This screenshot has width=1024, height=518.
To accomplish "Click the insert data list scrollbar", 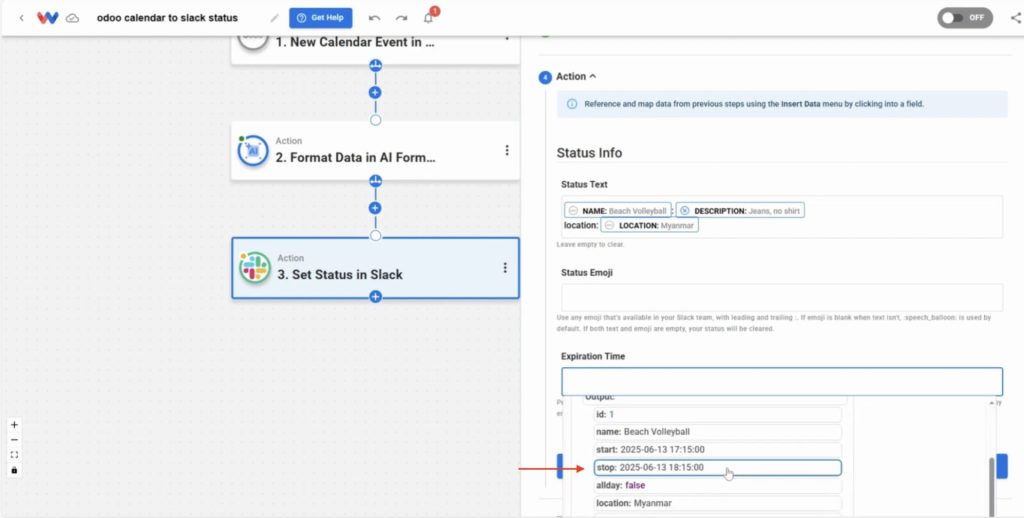I will 993,487.
